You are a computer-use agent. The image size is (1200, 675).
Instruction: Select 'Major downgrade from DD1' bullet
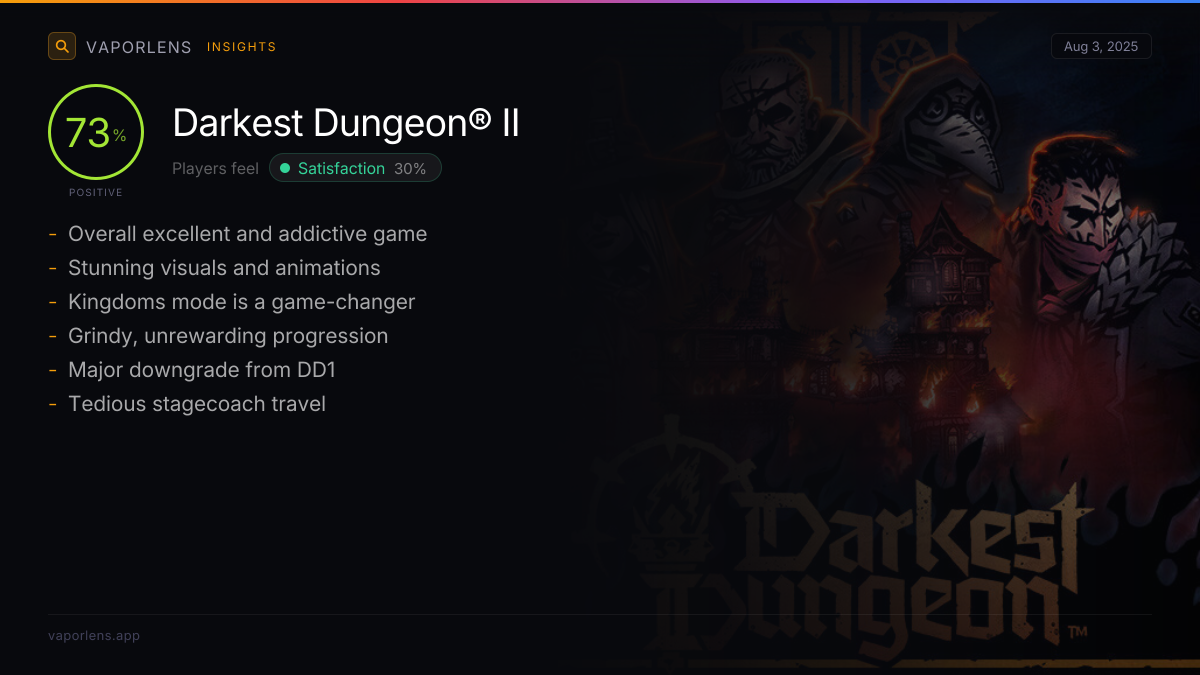[x=202, y=370]
